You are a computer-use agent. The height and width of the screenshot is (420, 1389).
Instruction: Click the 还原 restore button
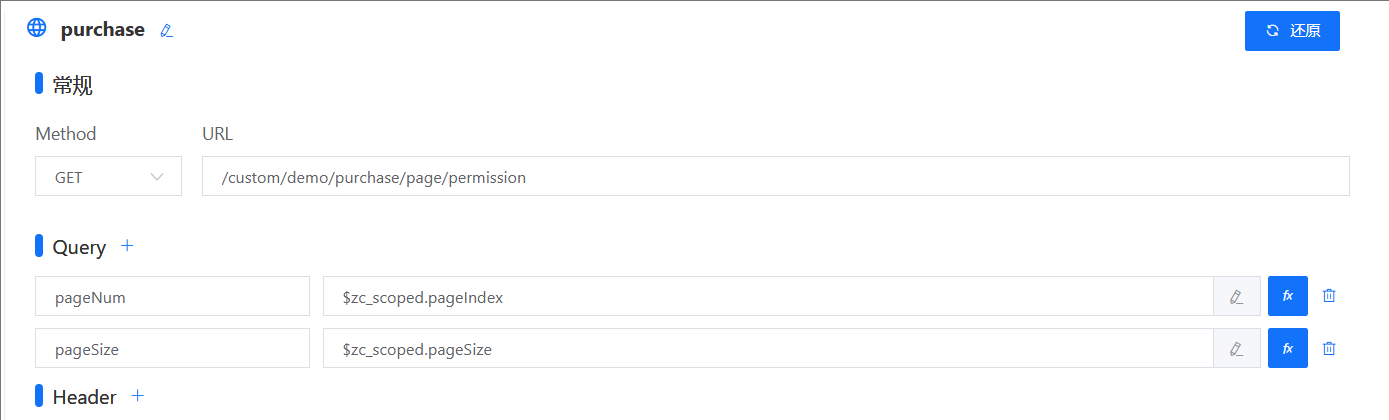[1292, 31]
